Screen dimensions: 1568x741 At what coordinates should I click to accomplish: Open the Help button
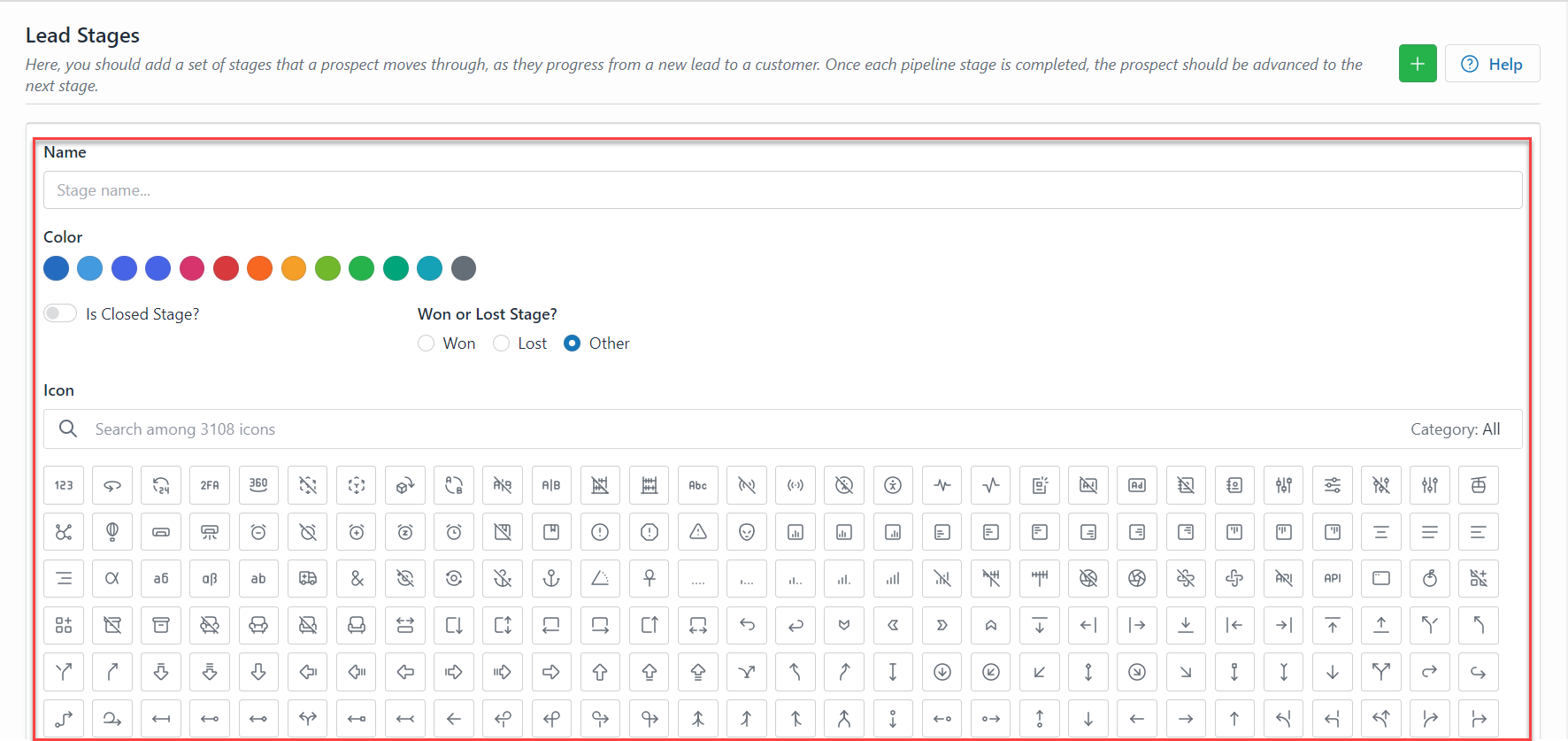tap(1492, 64)
